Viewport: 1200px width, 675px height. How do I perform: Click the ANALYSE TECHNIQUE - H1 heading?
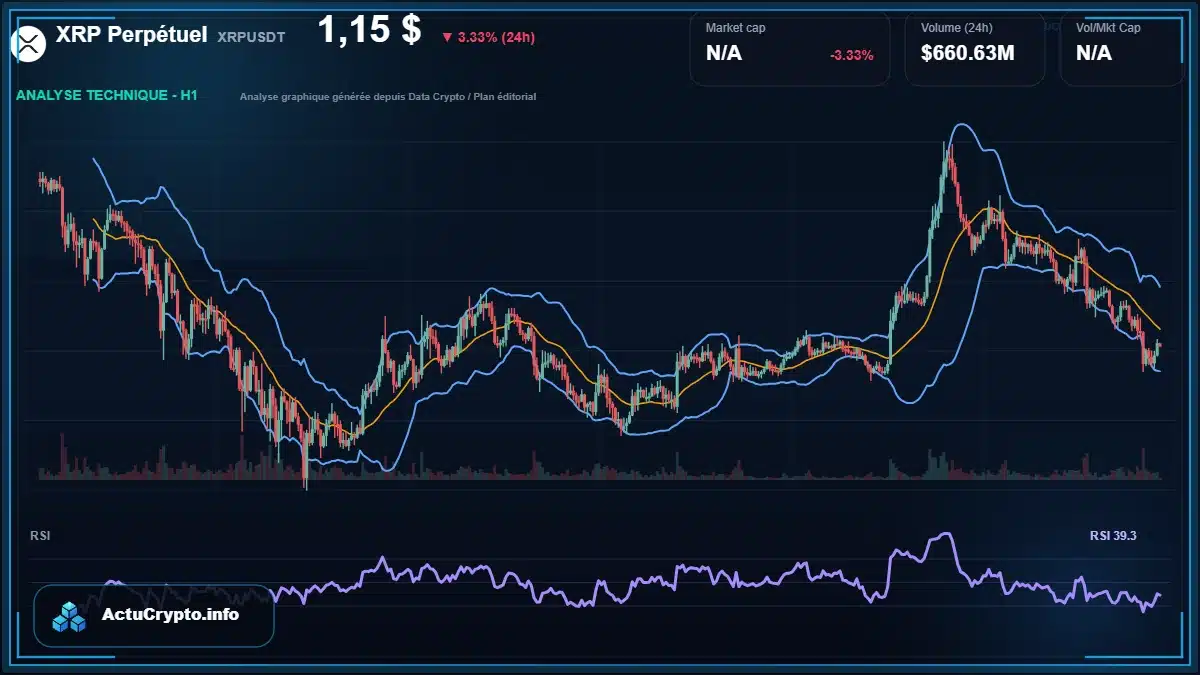tap(107, 96)
